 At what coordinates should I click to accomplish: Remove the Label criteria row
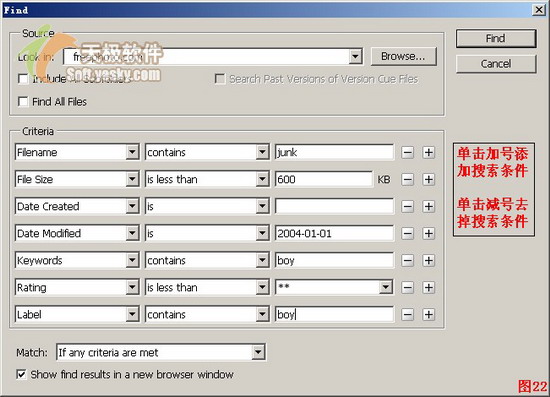407,315
